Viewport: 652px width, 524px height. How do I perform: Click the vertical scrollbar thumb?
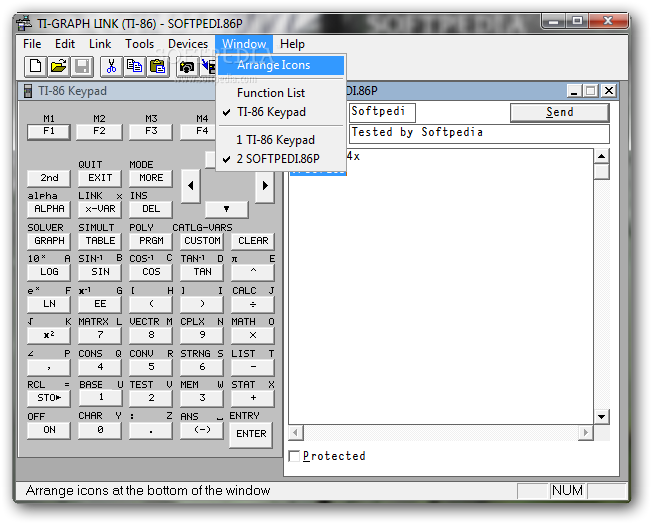(602, 172)
